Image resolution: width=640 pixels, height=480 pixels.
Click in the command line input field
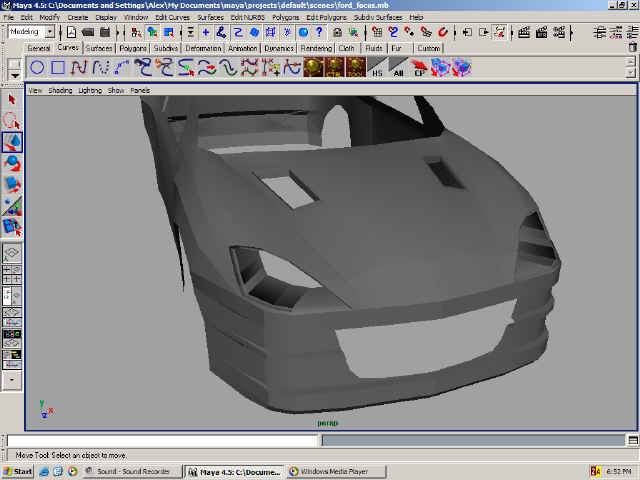click(162, 440)
